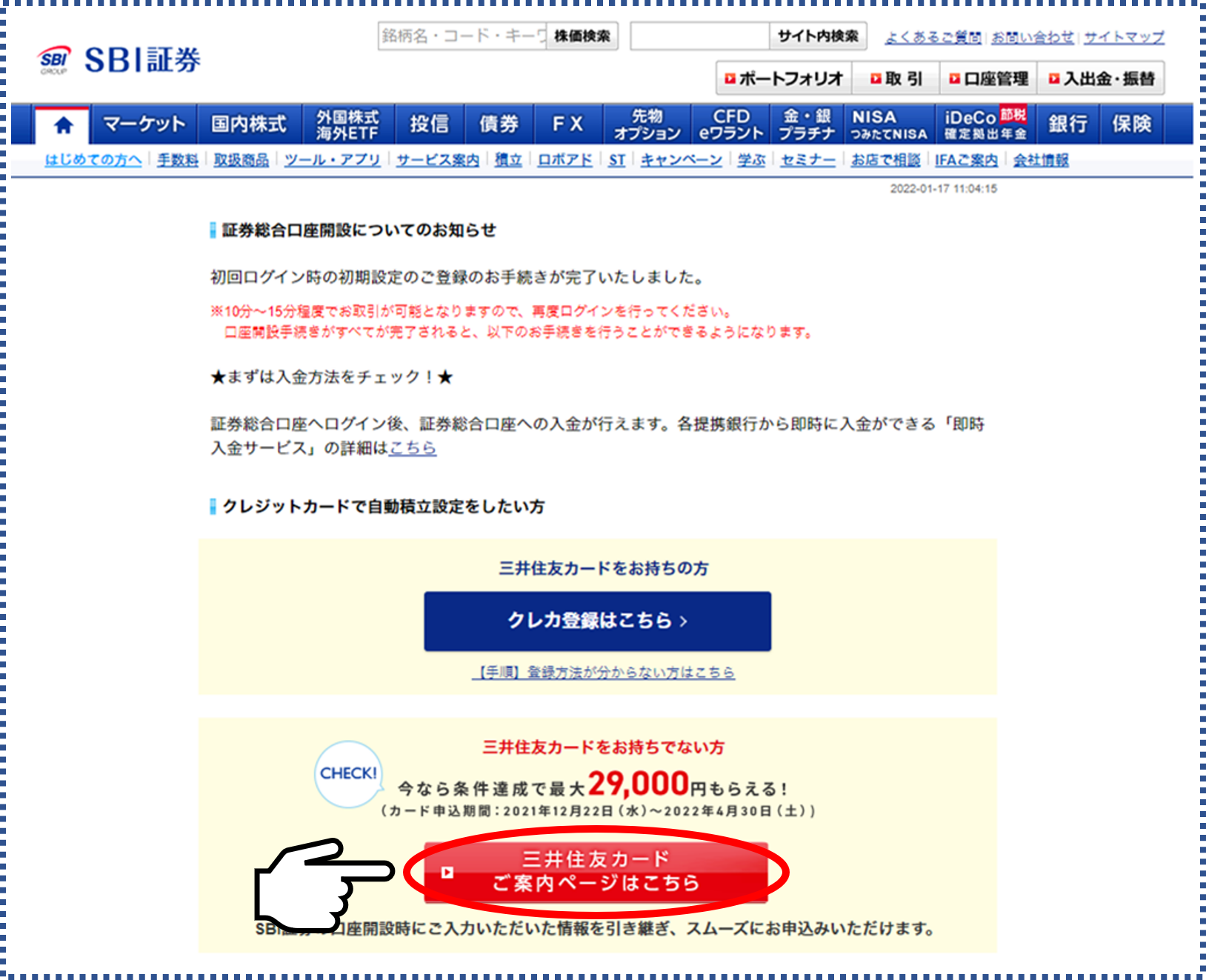Click the 三井住友カードをお持ちでない方 text
Screen dimensions: 1206x980
(604, 747)
